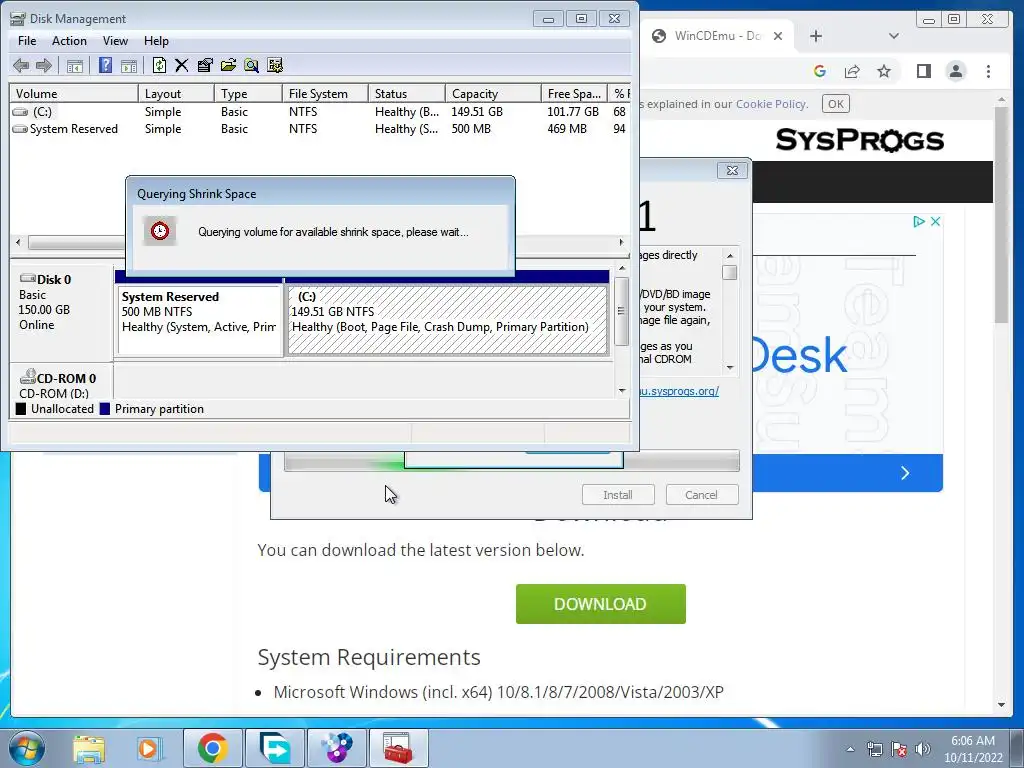Screen dimensions: 1024x768
Task: Click the Forward arrow in Disk Management toolbar
Action: (x=44, y=65)
